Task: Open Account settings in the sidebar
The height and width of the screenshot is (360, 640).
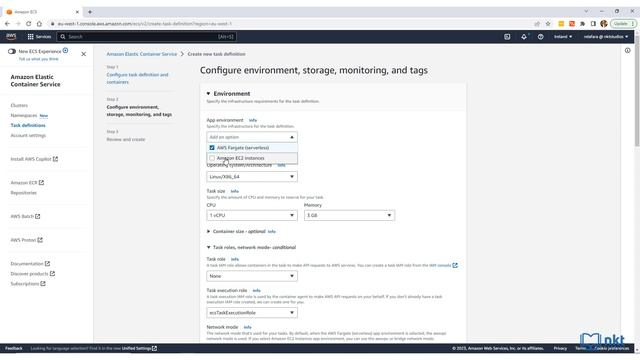Action: coord(28,136)
